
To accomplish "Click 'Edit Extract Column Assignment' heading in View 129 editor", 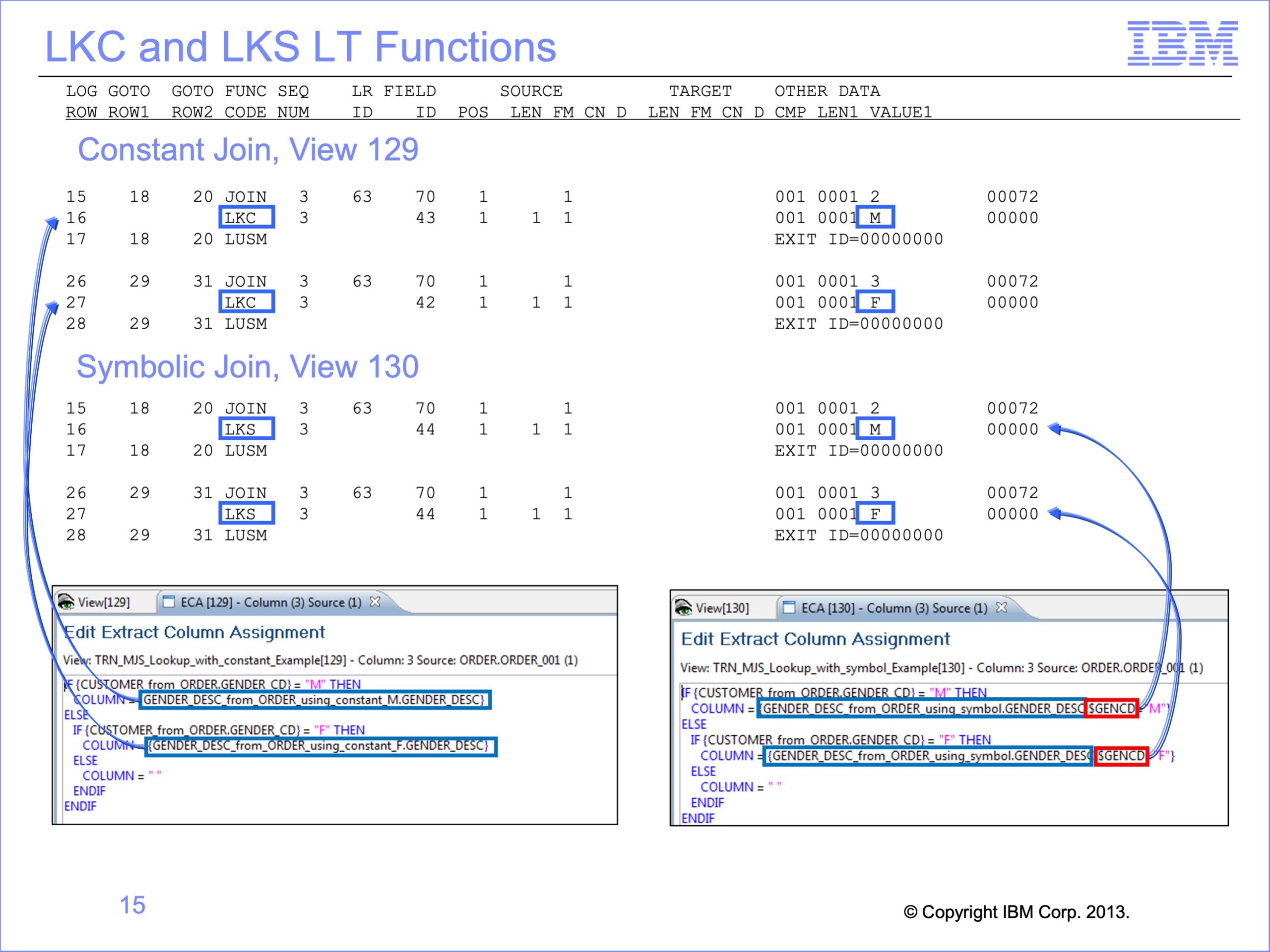I will (194, 632).
